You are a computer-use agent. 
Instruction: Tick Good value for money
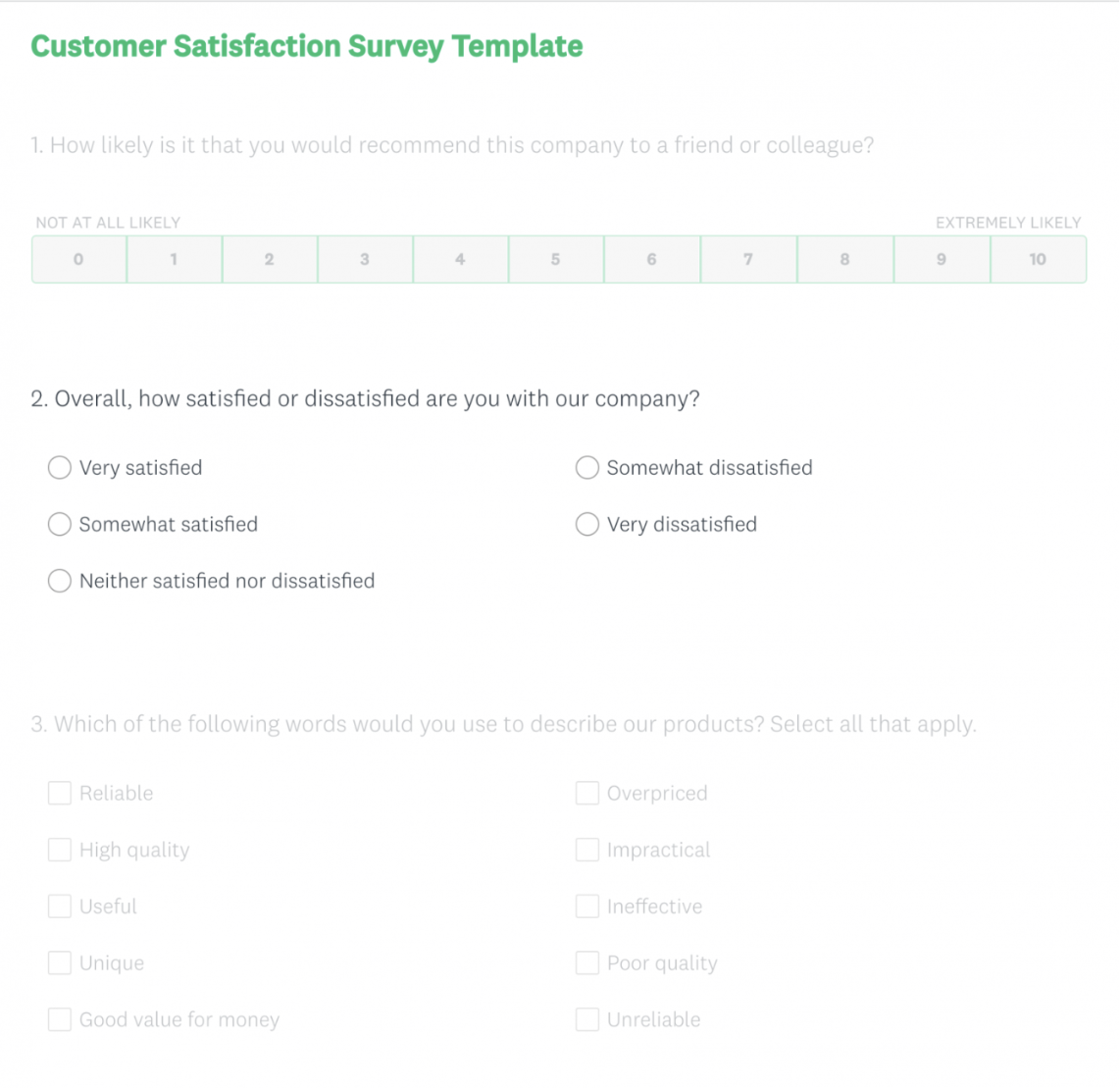coord(60,1020)
